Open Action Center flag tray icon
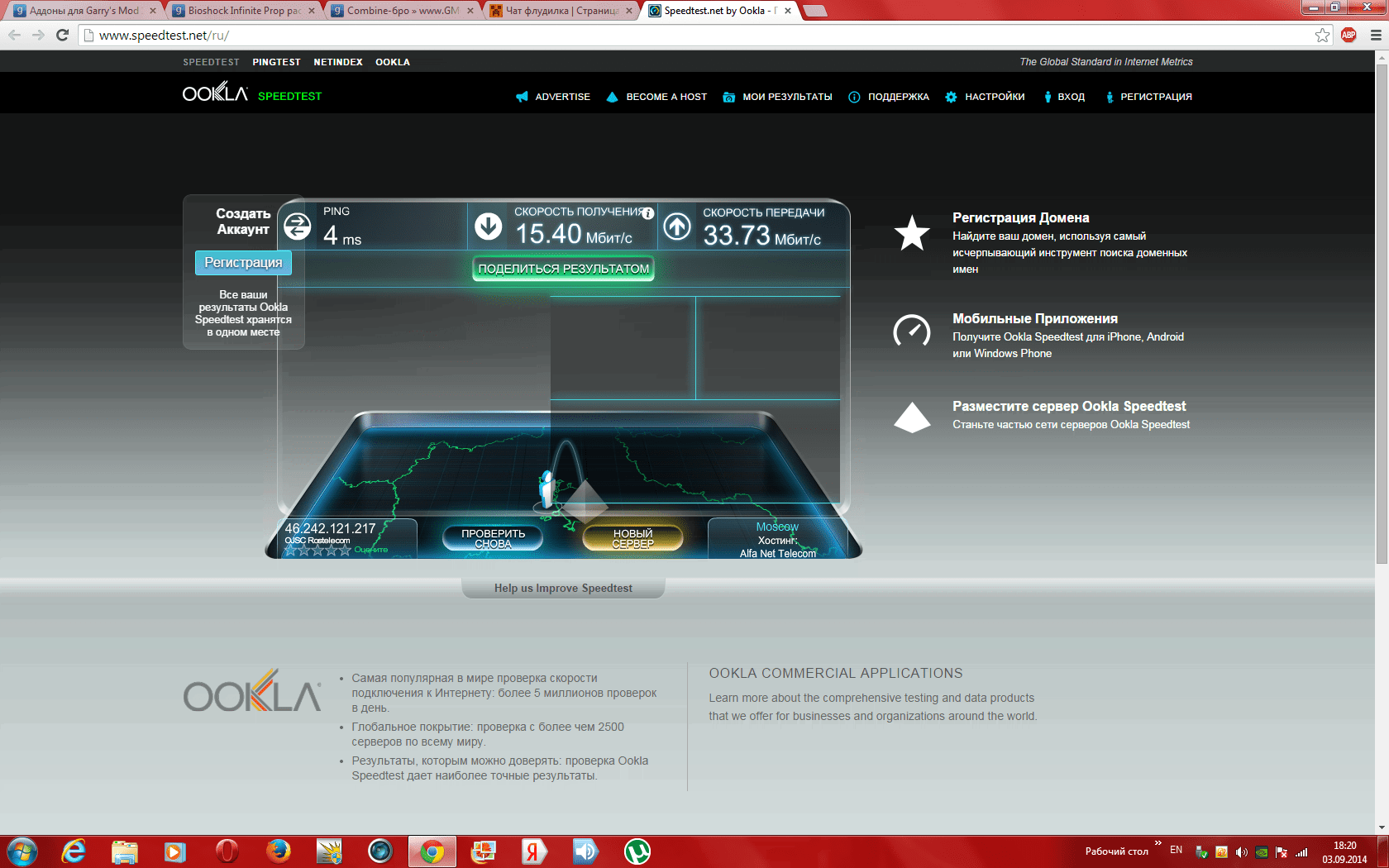The height and width of the screenshot is (868, 1389). pos(1282,851)
